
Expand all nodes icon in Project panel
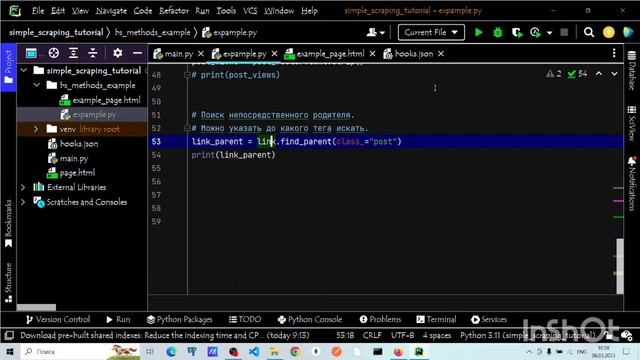pyautogui.click(x=73, y=53)
